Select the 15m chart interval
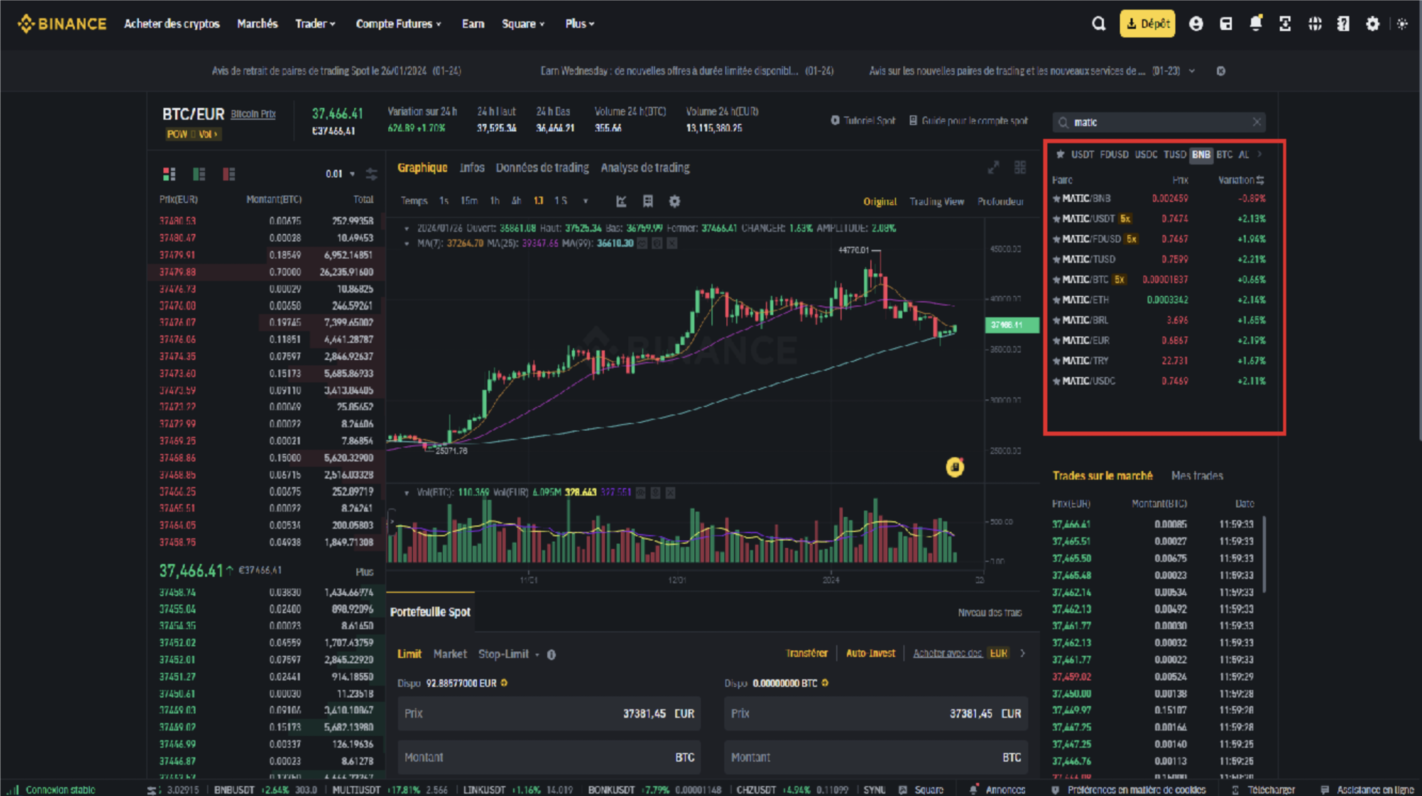 pyautogui.click(x=469, y=201)
